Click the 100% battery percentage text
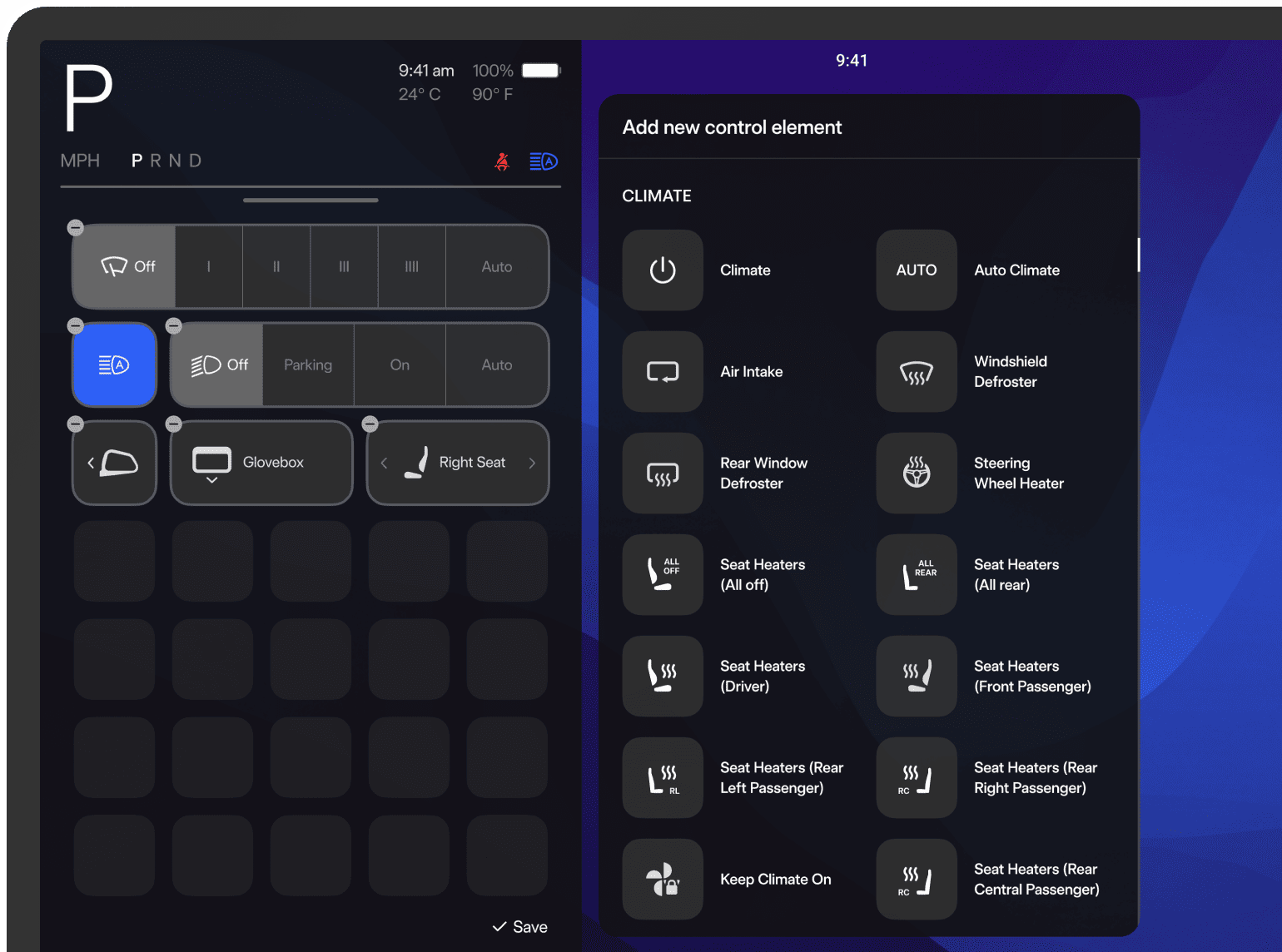This screenshot has width=1282, height=952. coord(493,71)
